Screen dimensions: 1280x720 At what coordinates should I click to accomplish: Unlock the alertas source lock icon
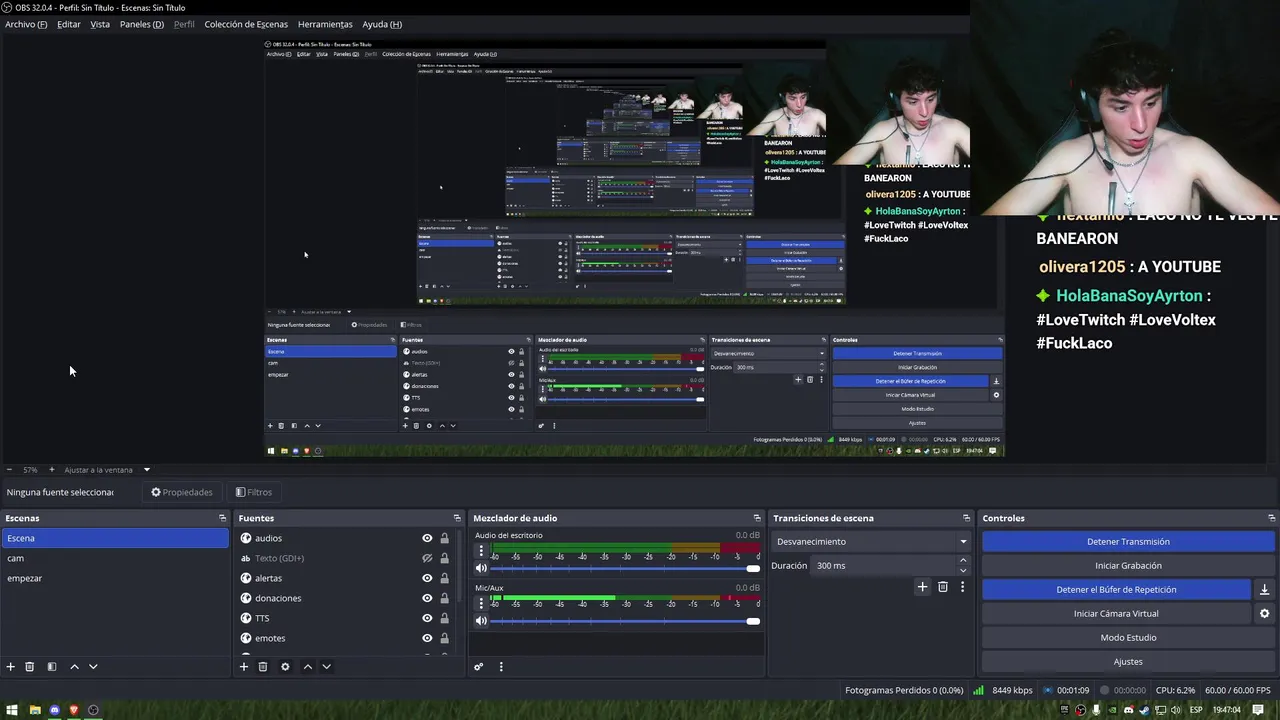point(444,578)
